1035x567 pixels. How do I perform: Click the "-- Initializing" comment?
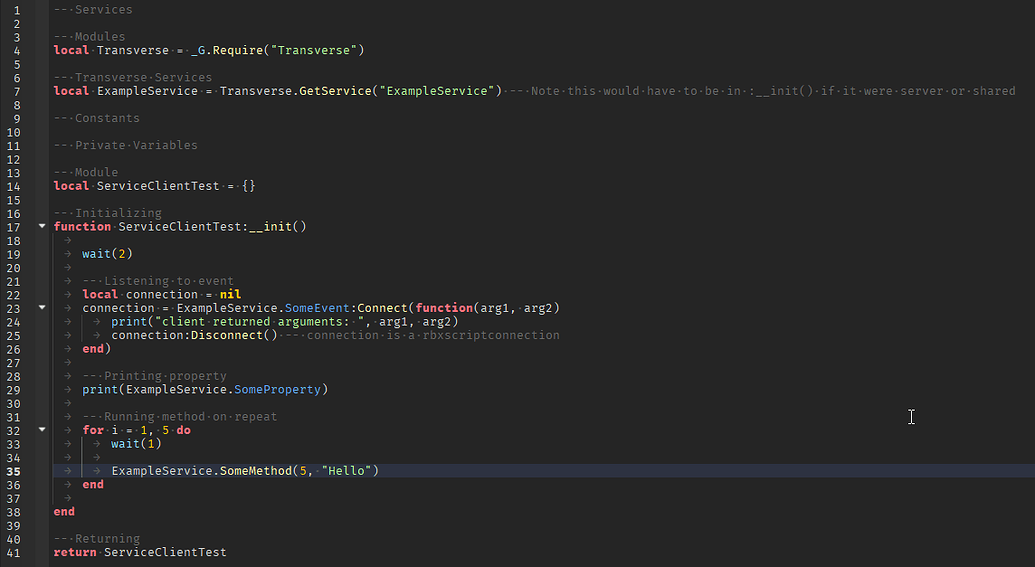108,213
